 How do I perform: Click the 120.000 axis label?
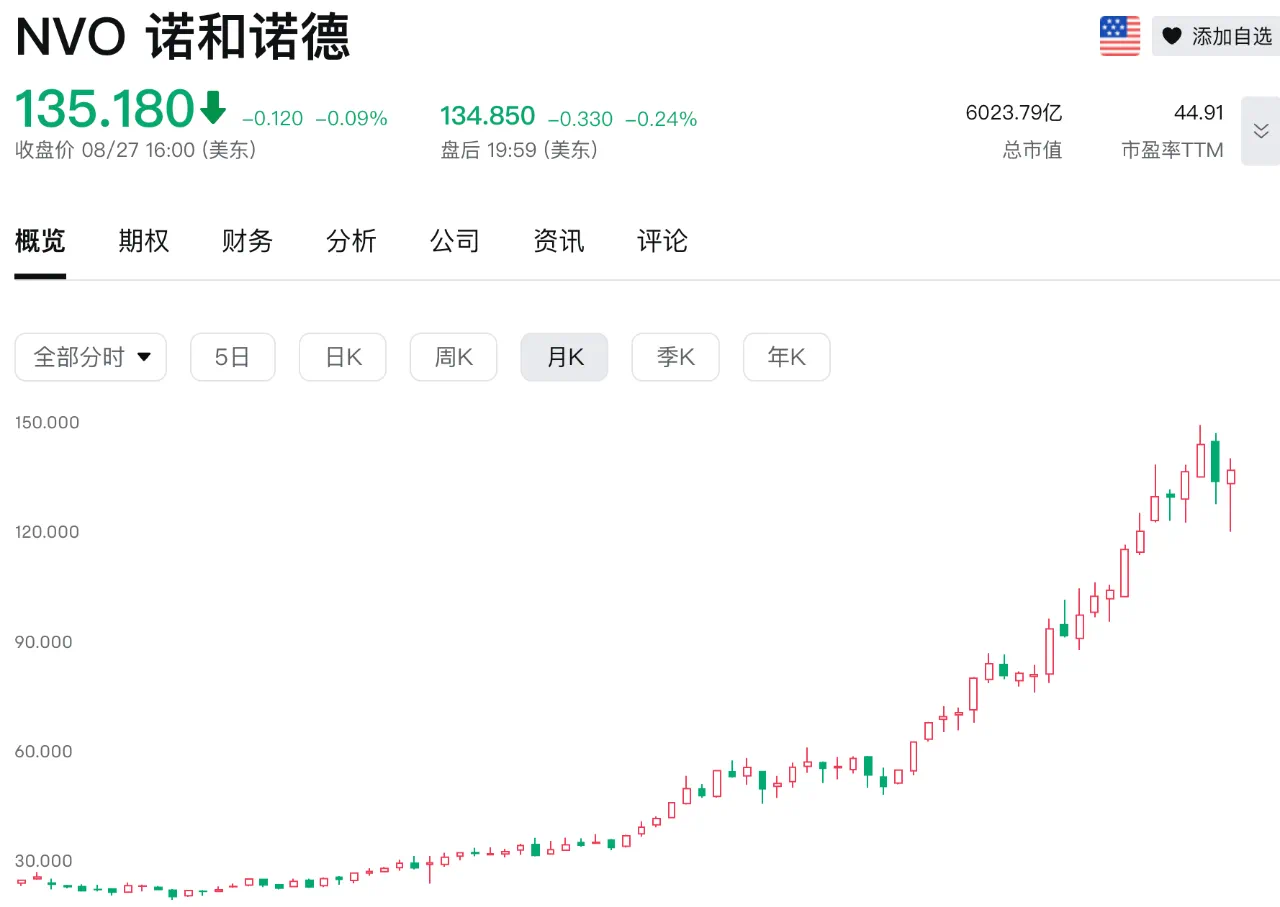[47, 532]
